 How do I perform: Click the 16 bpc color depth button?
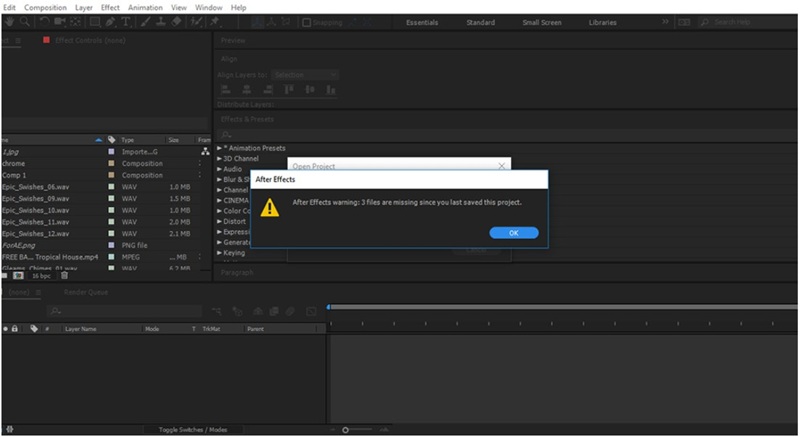coord(41,276)
